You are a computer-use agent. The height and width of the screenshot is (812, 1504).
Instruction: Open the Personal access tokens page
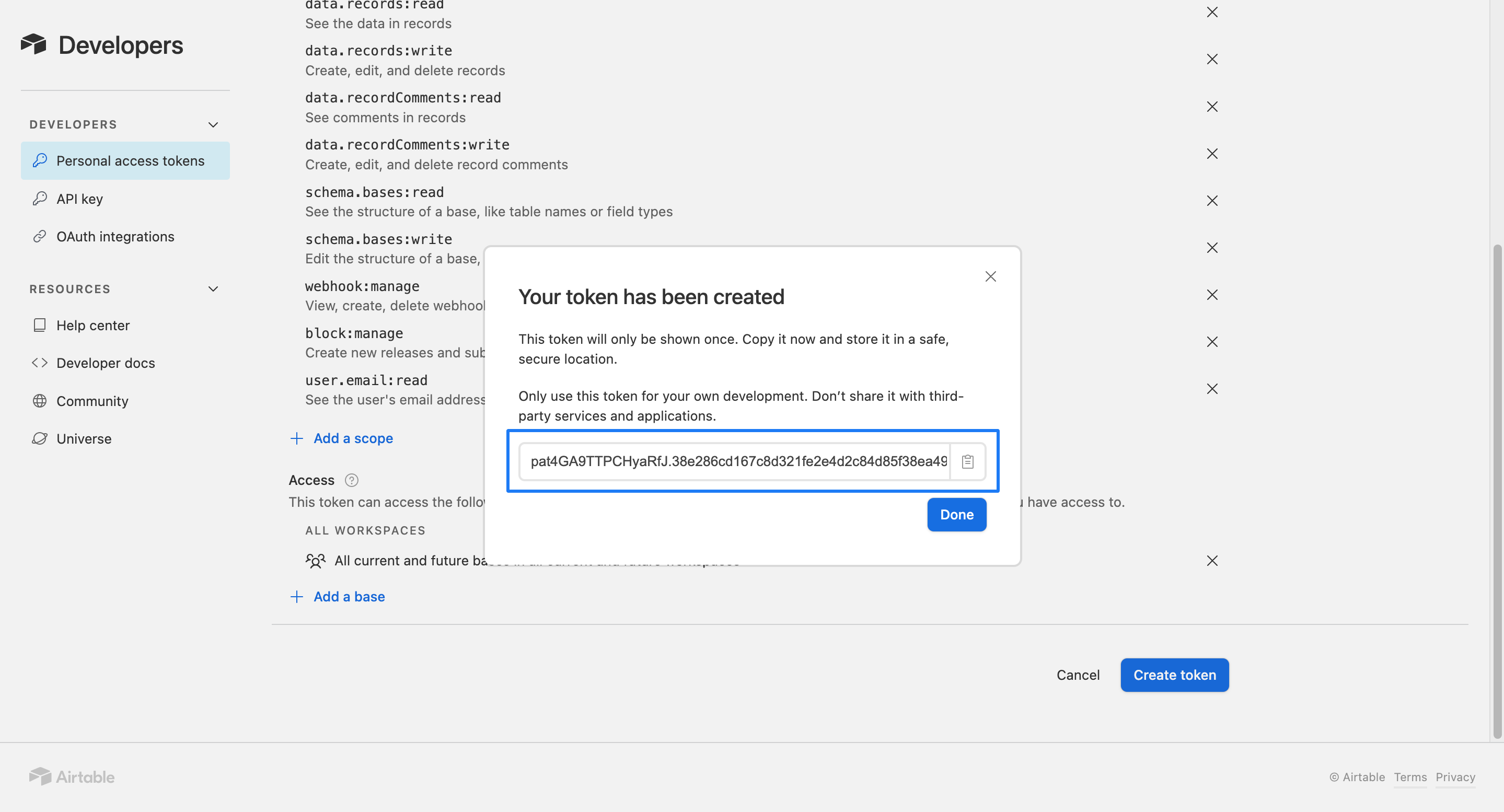pyautogui.click(x=131, y=160)
